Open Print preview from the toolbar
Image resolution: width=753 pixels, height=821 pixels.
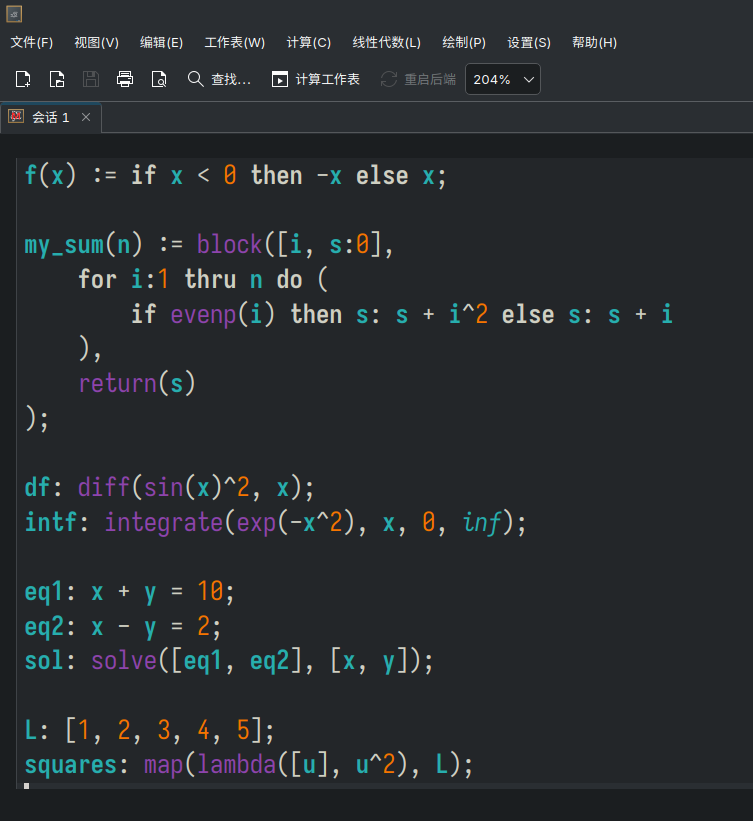click(x=159, y=79)
